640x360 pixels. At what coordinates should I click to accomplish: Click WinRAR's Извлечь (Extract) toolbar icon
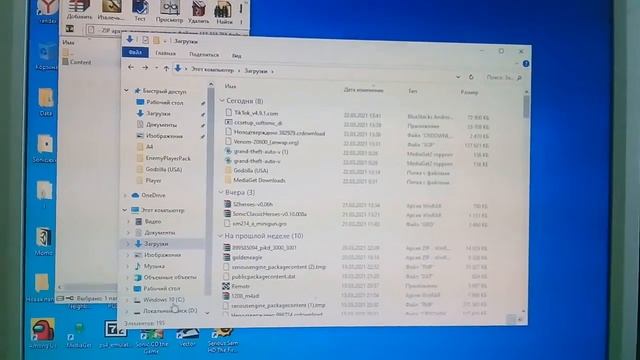pos(111,10)
